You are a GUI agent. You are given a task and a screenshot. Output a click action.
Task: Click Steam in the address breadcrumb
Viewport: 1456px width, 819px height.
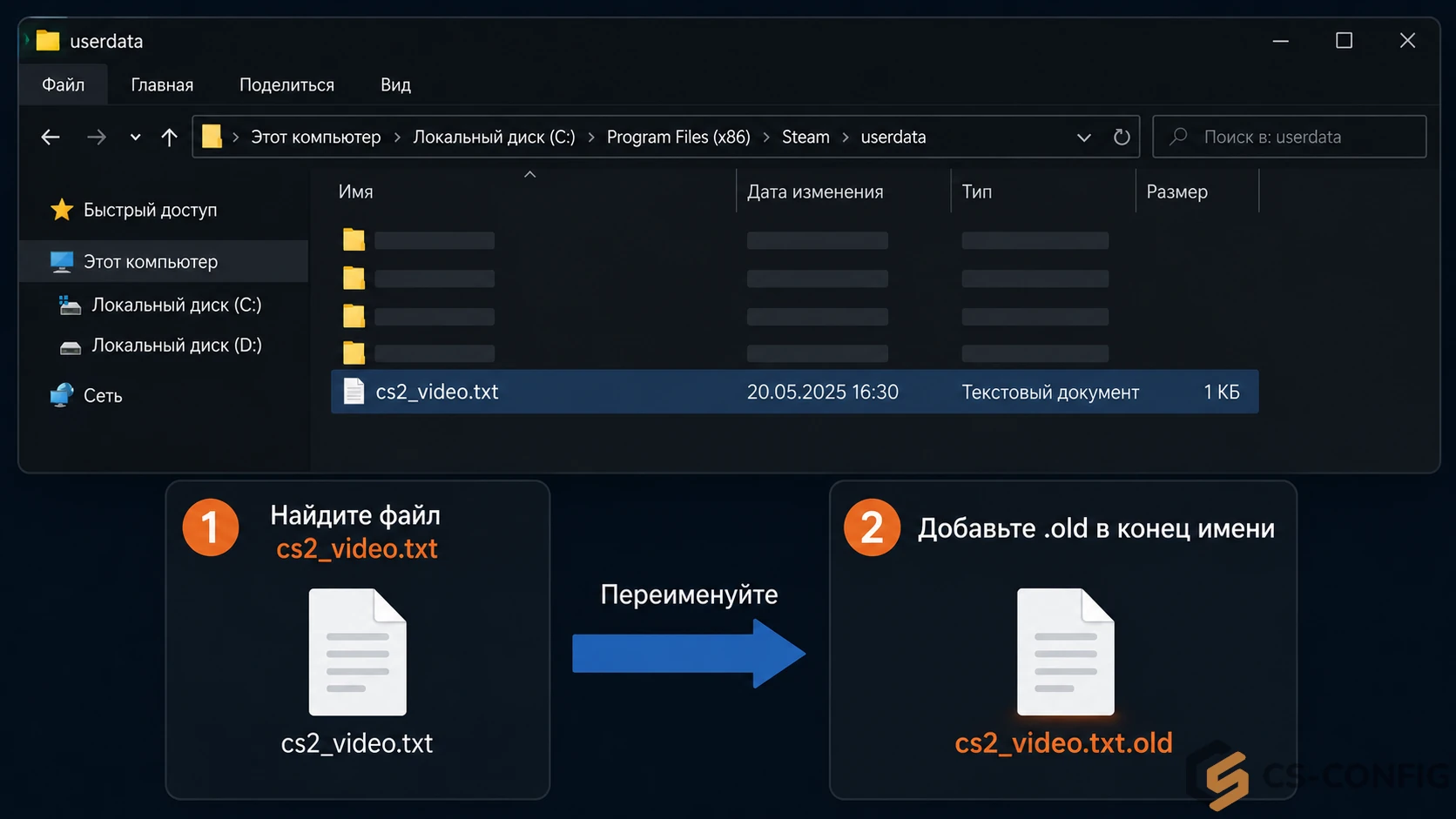pyautogui.click(x=806, y=137)
